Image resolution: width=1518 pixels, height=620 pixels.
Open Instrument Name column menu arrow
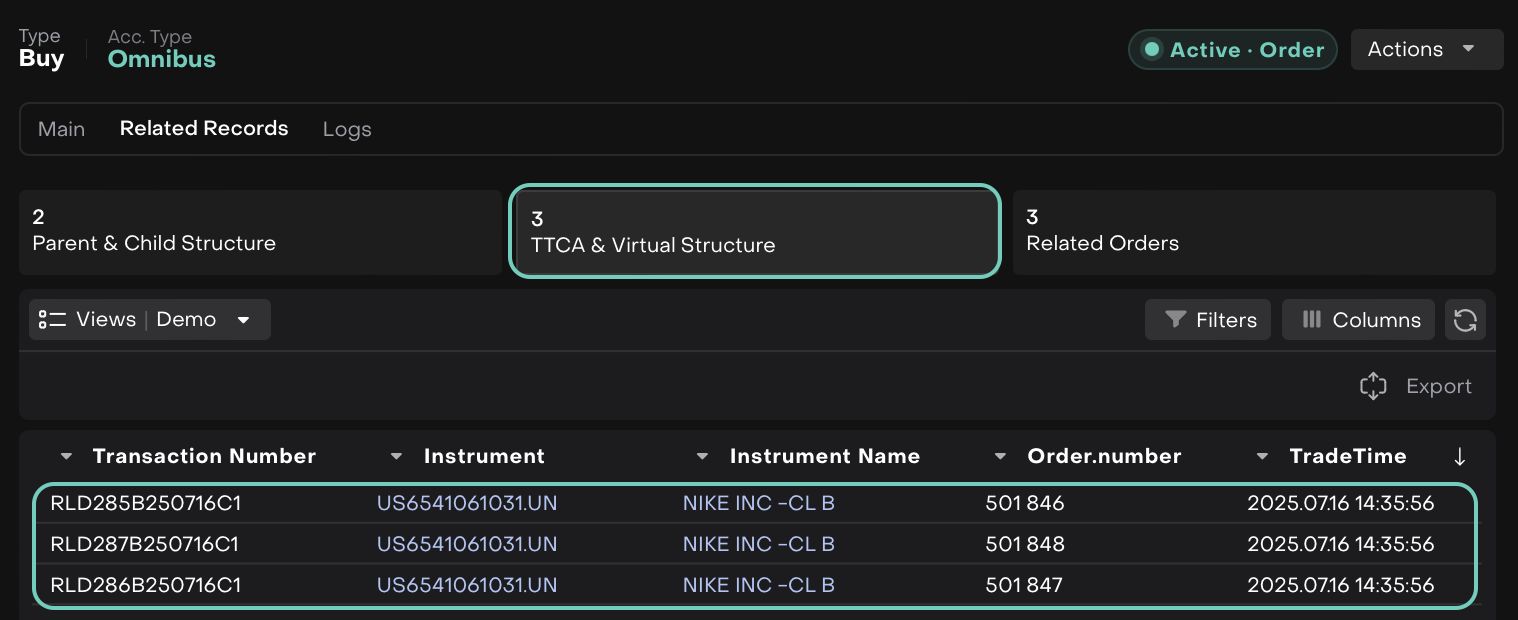coord(703,457)
